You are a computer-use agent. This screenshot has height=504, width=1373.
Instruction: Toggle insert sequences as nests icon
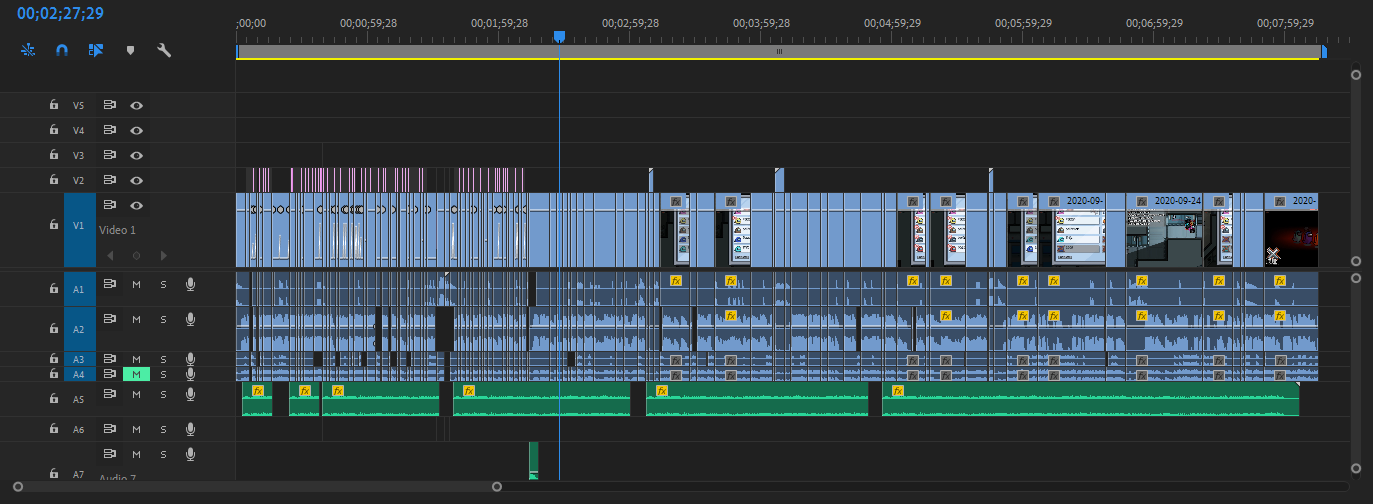(27, 49)
